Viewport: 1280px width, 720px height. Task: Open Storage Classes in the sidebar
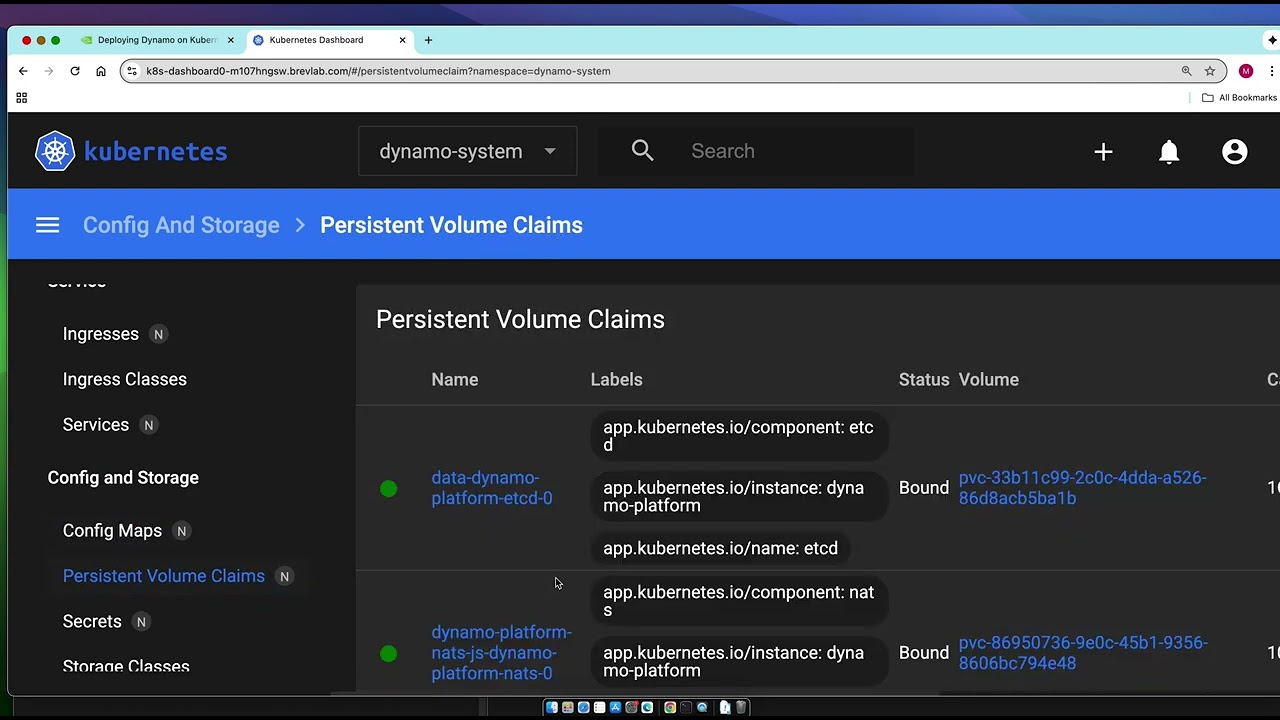point(125,667)
